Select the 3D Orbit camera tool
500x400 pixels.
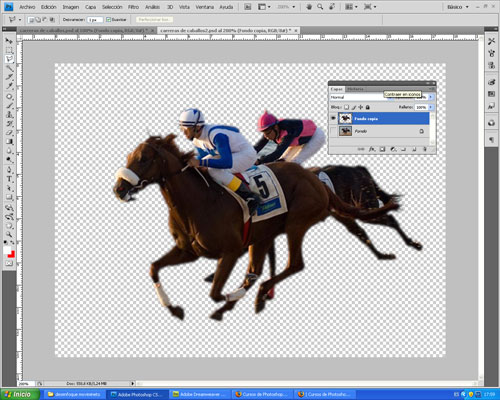(9, 216)
